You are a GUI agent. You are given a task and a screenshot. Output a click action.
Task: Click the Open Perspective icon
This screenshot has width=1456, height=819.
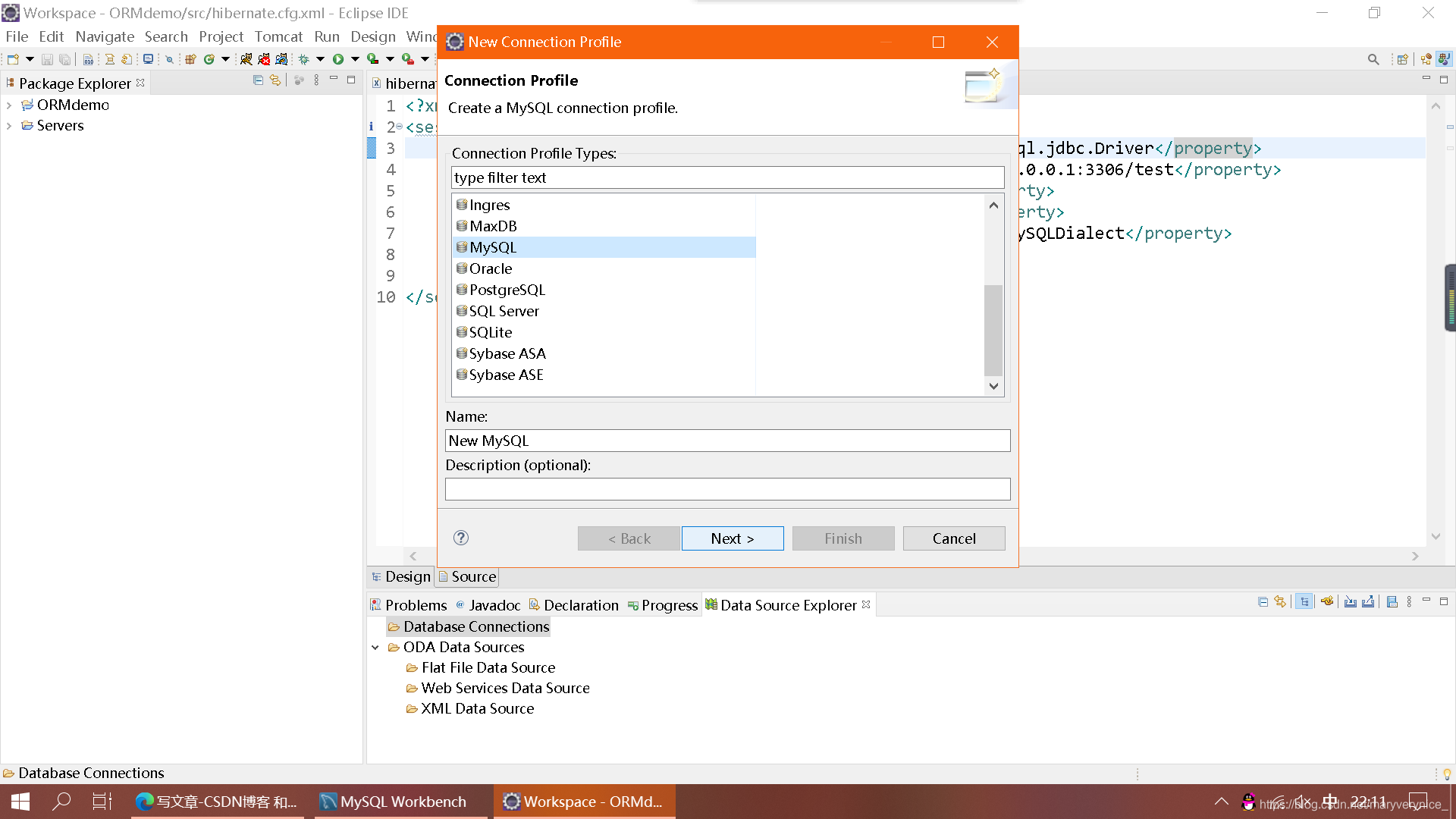1402,59
